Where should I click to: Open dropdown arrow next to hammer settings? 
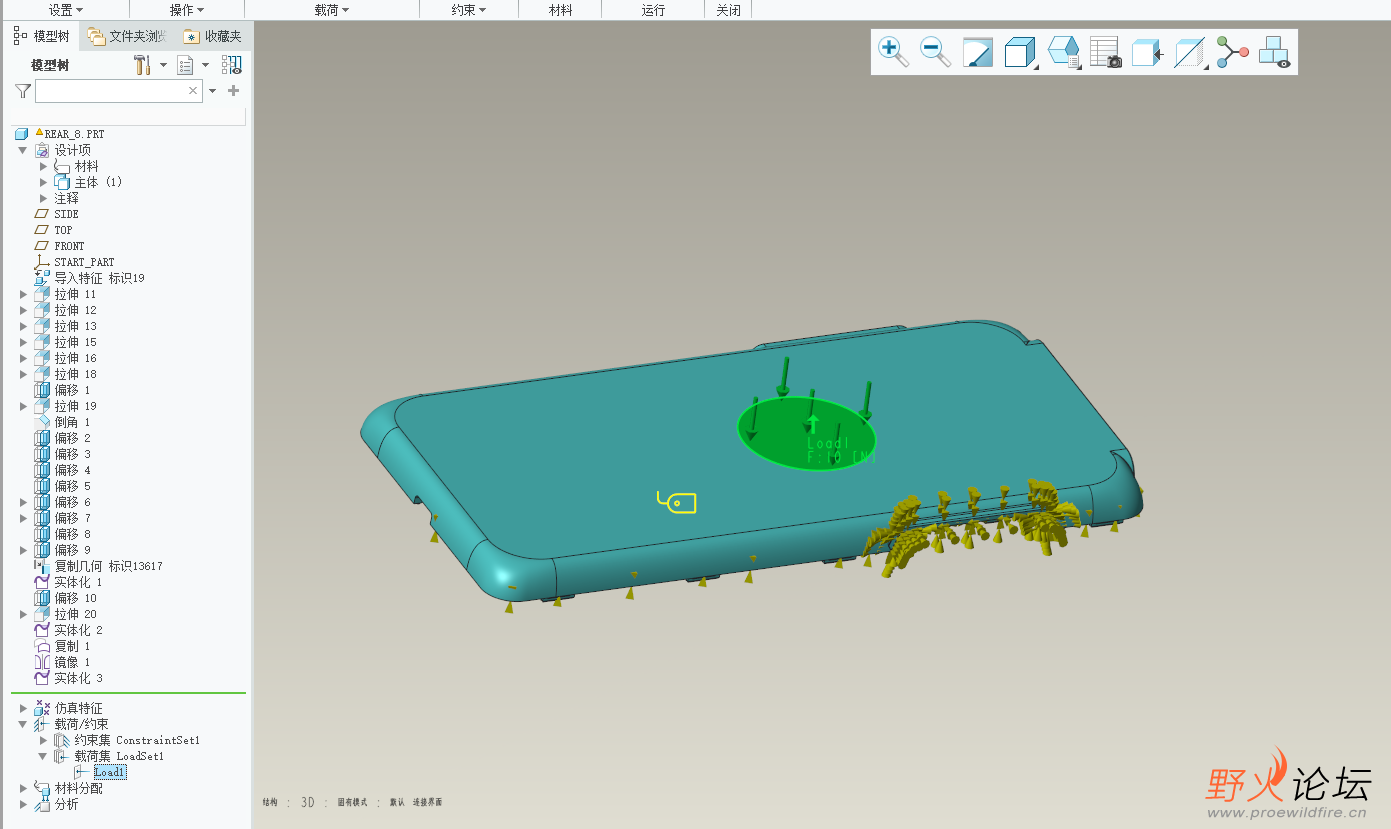[163, 65]
